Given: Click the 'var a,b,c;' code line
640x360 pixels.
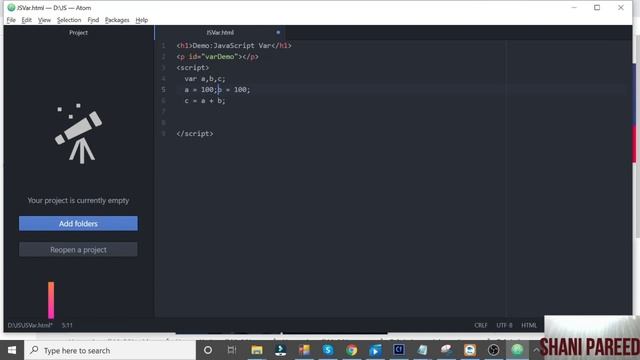Looking at the screenshot, I should [204, 79].
